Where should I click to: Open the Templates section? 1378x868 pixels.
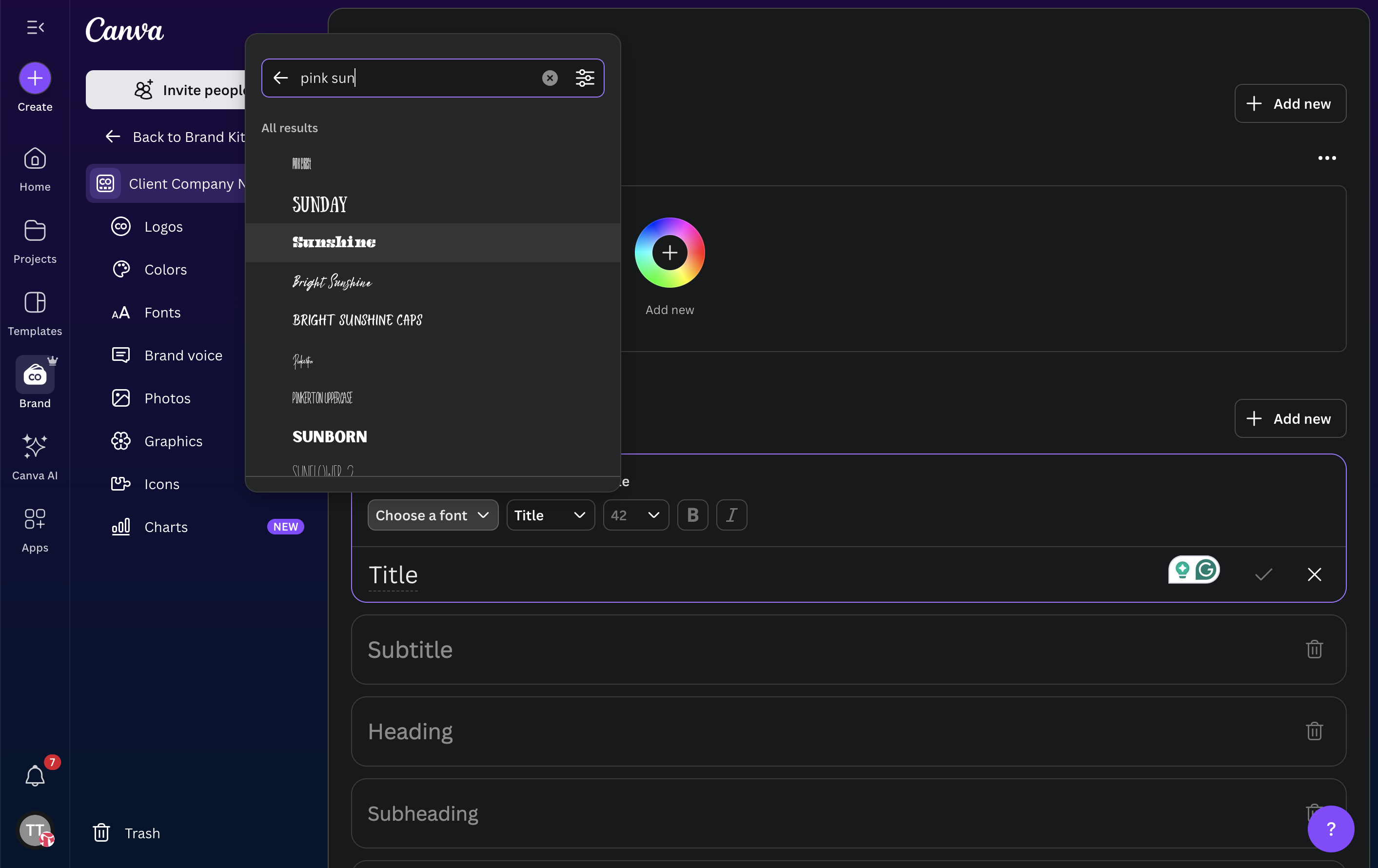(35, 314)
